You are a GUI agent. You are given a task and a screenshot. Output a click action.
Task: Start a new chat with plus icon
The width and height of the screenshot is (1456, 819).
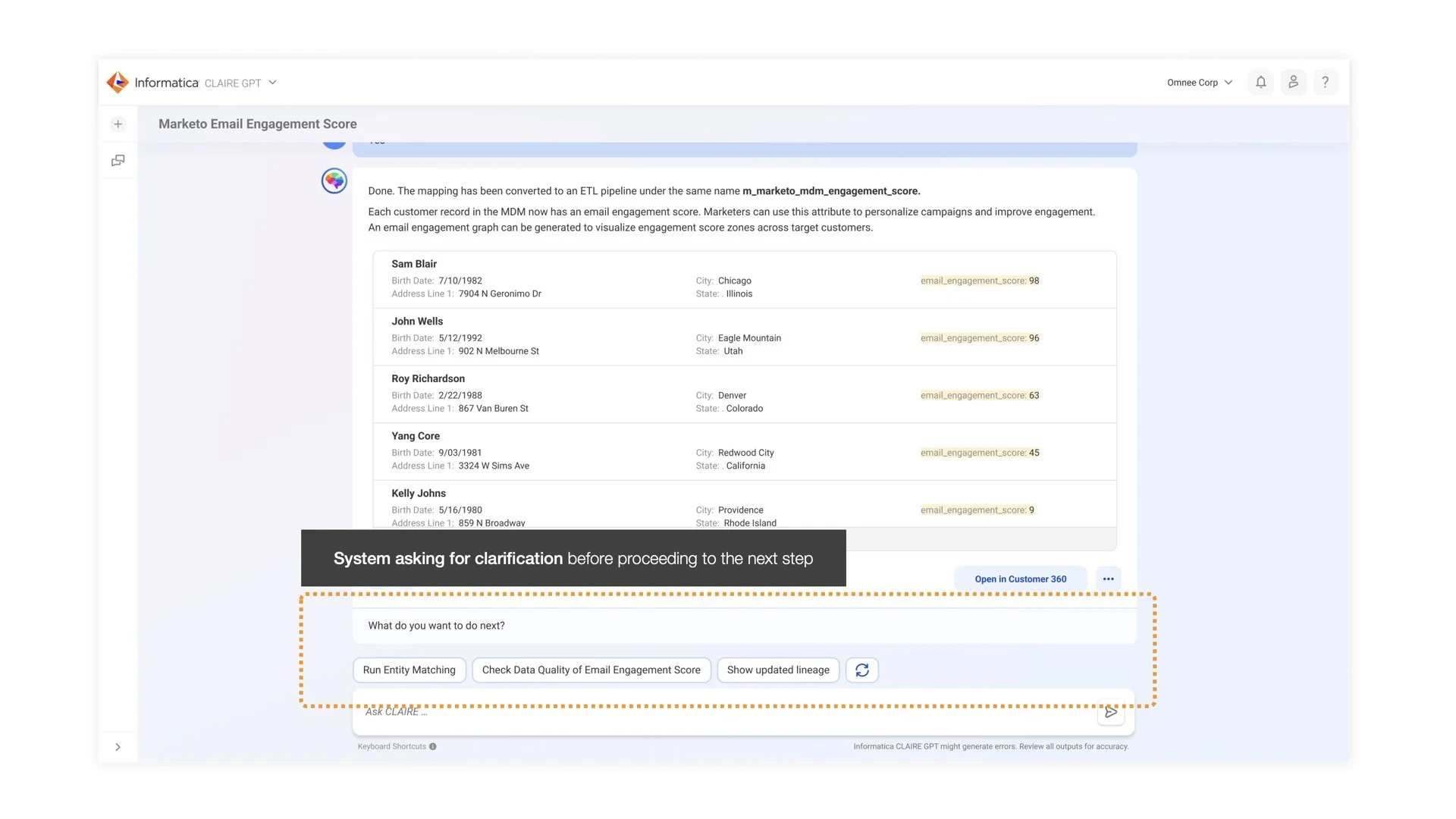pyautogui.click(x=118, y=124)
